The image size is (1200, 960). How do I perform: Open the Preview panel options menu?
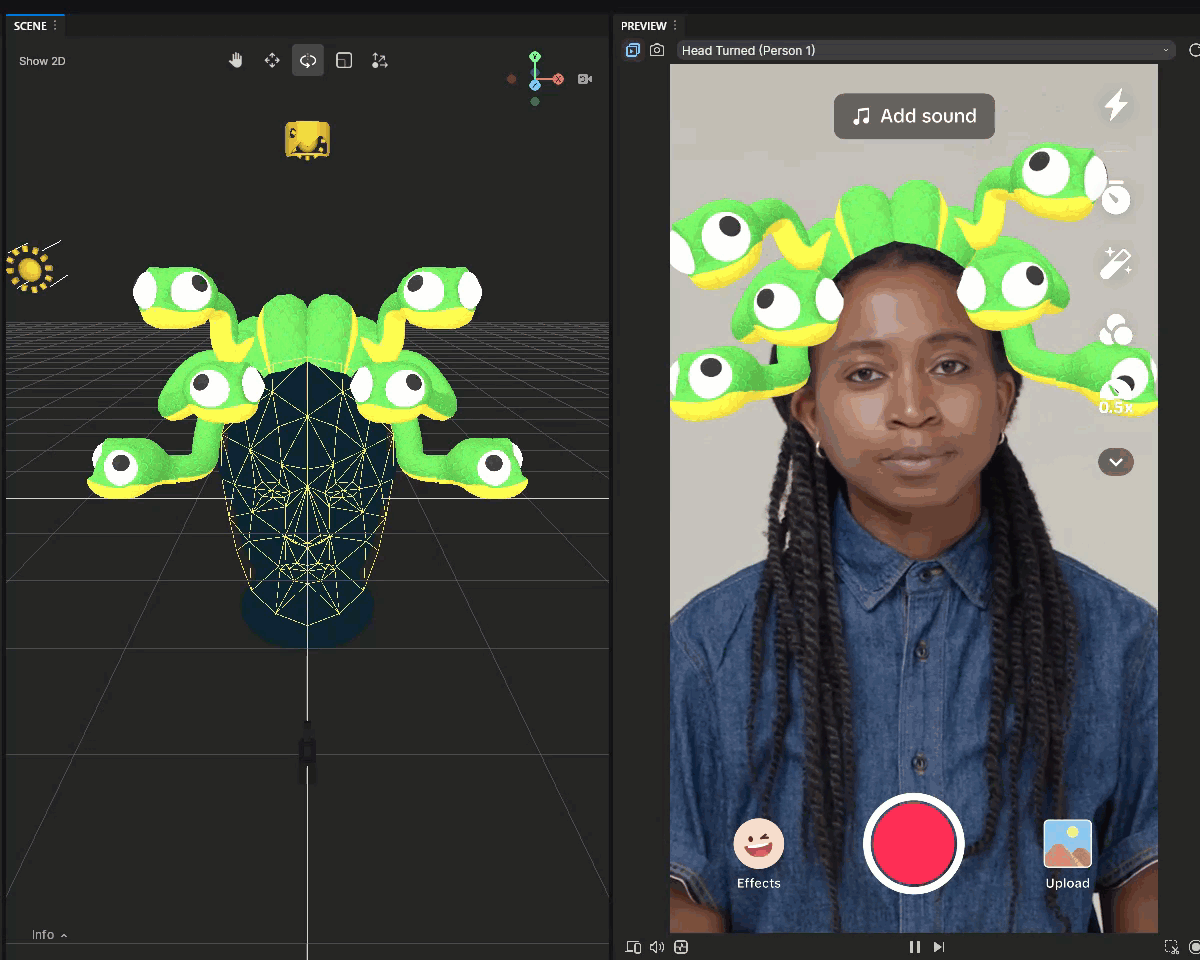click(x=675, y=26)
